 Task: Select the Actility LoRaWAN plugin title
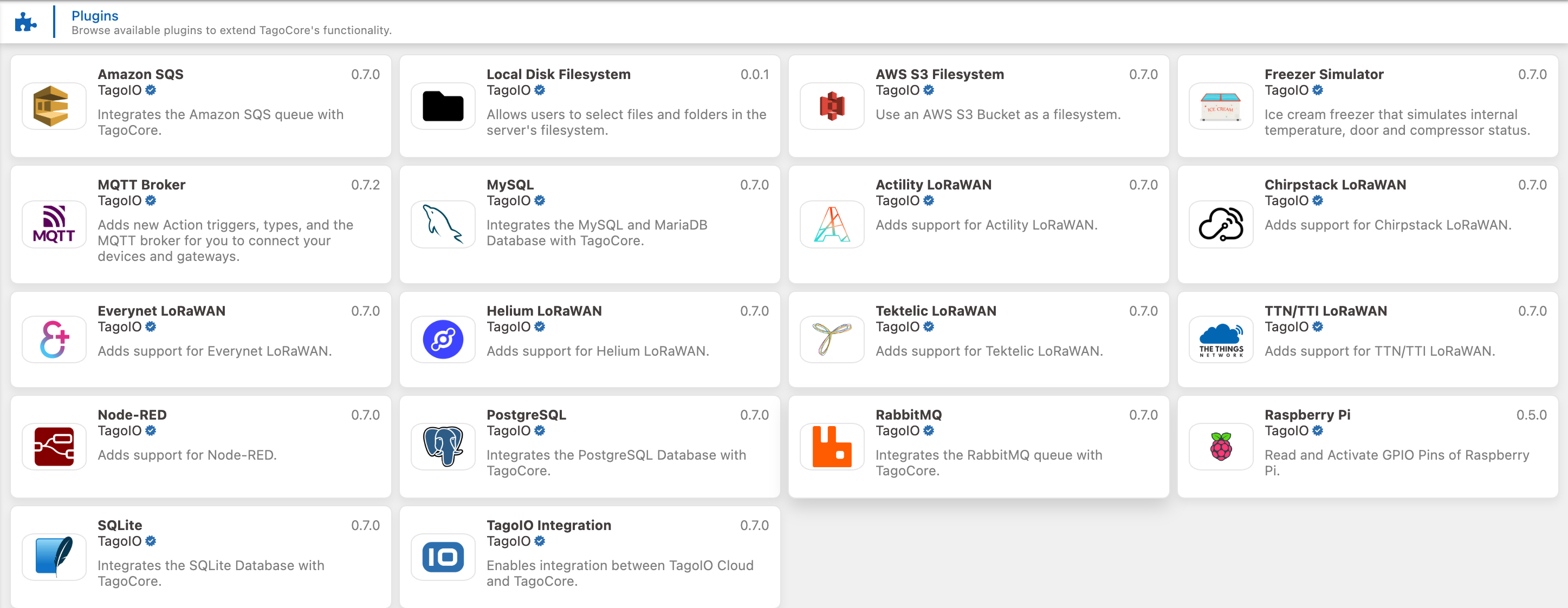[933, 185]
